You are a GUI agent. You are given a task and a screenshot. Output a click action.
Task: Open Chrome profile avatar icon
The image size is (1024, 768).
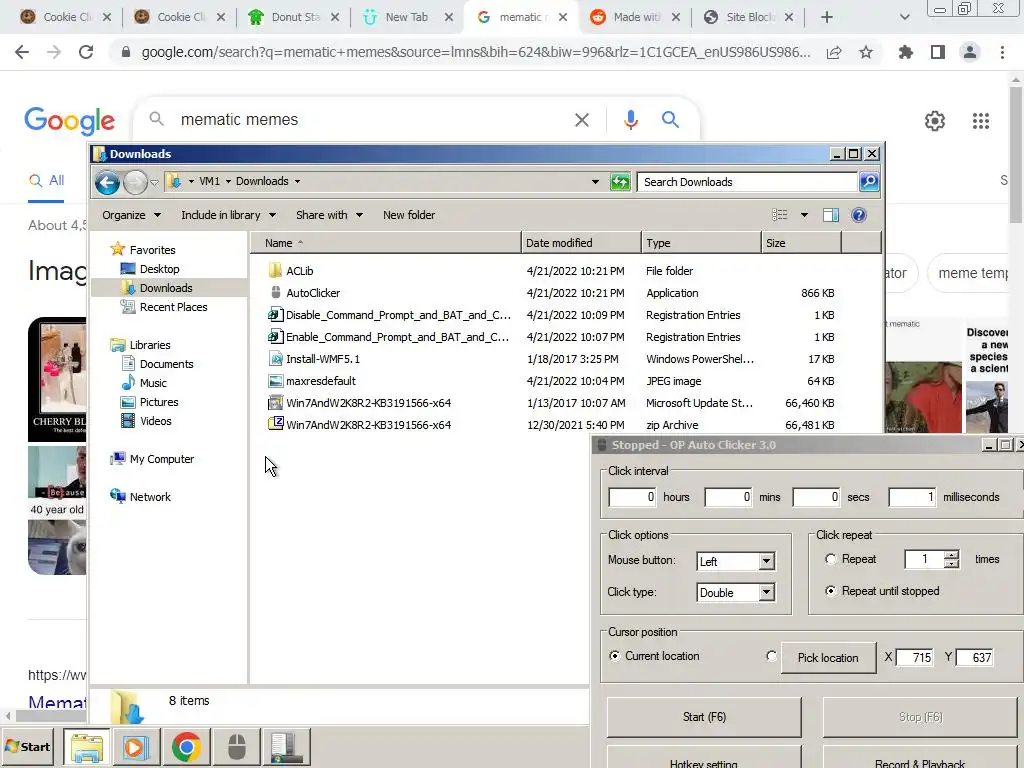click(x=970, y=52)
